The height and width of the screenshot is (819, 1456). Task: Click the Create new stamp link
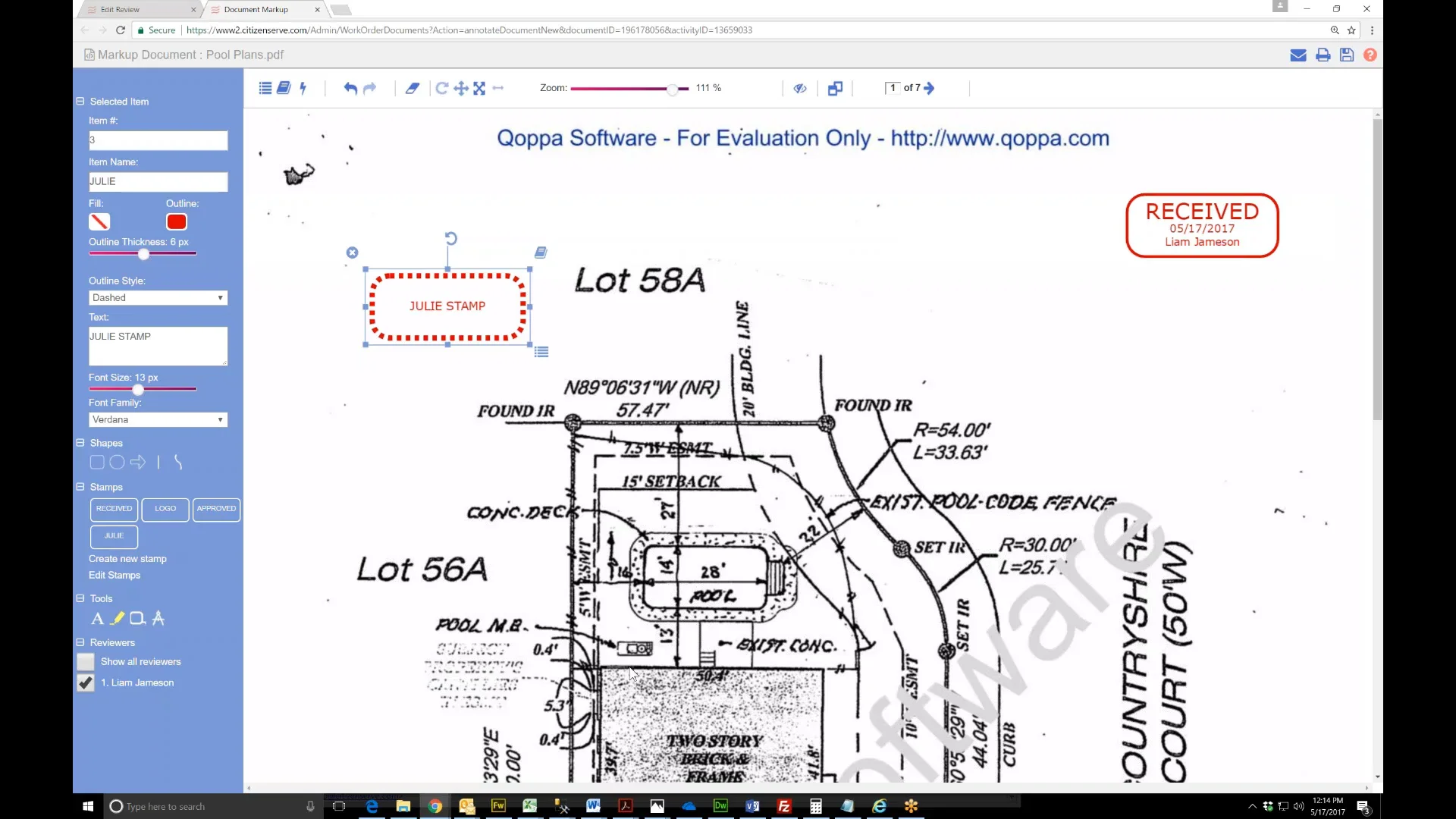(127, 559)
